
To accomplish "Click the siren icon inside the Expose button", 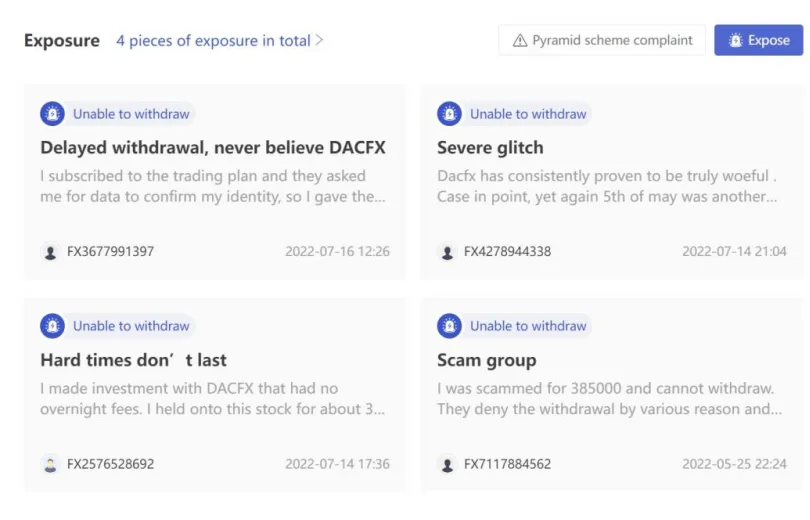I will [x=736, y=40].
